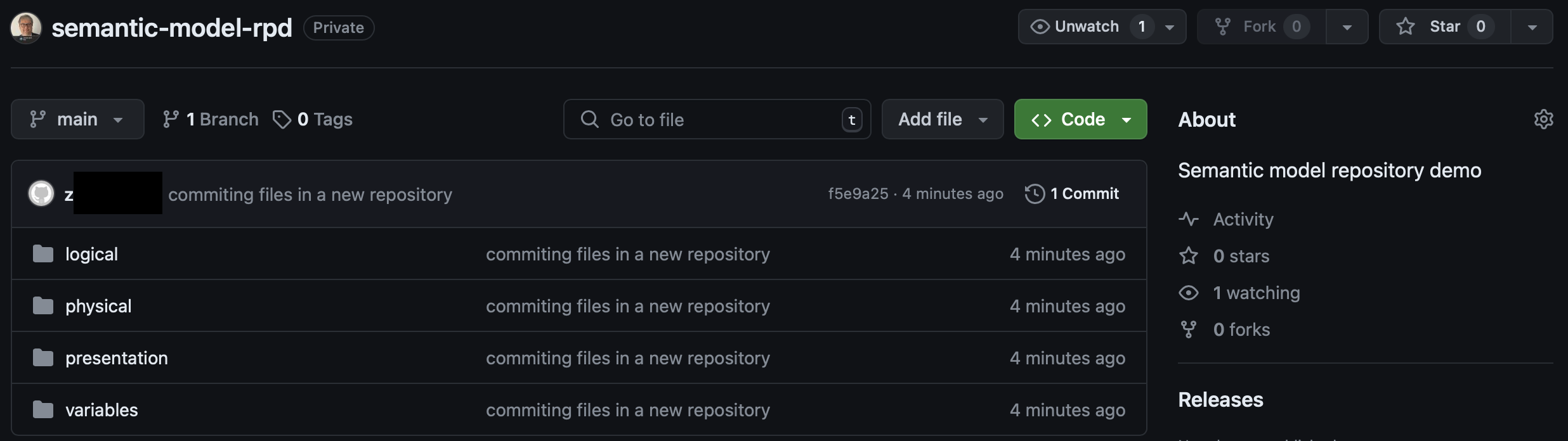Image resolution: width=1568 pixels, height=441 pixels.
Task: Open the commit message in the logical row
Action: [x=628, y=254]
